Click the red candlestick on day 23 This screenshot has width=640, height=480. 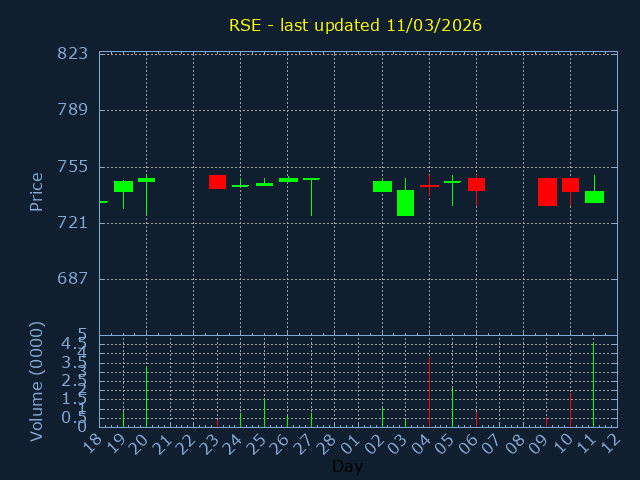217,182
